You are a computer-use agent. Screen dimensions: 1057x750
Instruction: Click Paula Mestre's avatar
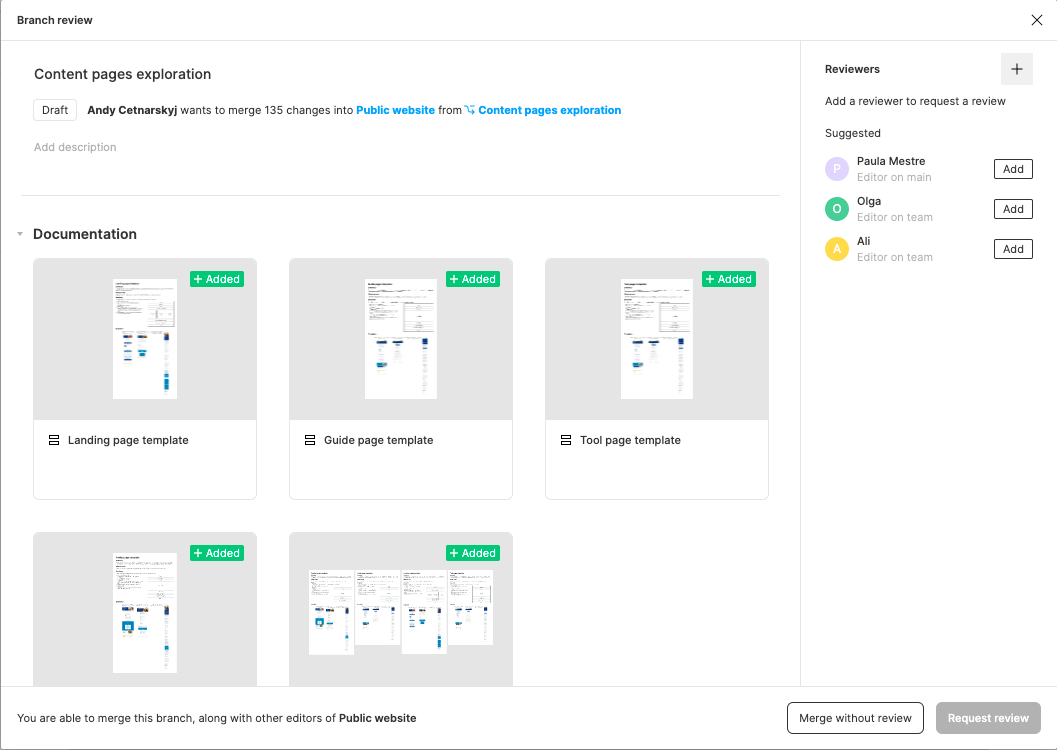point(836,169)
